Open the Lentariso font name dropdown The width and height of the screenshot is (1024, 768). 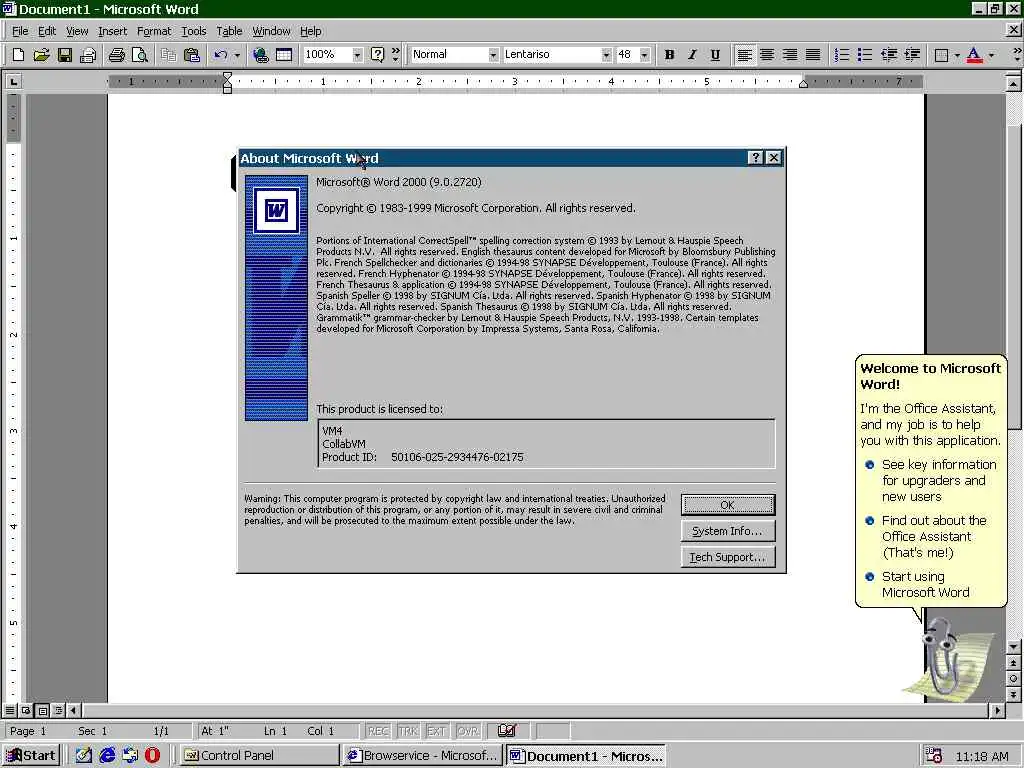pos(606,55)
